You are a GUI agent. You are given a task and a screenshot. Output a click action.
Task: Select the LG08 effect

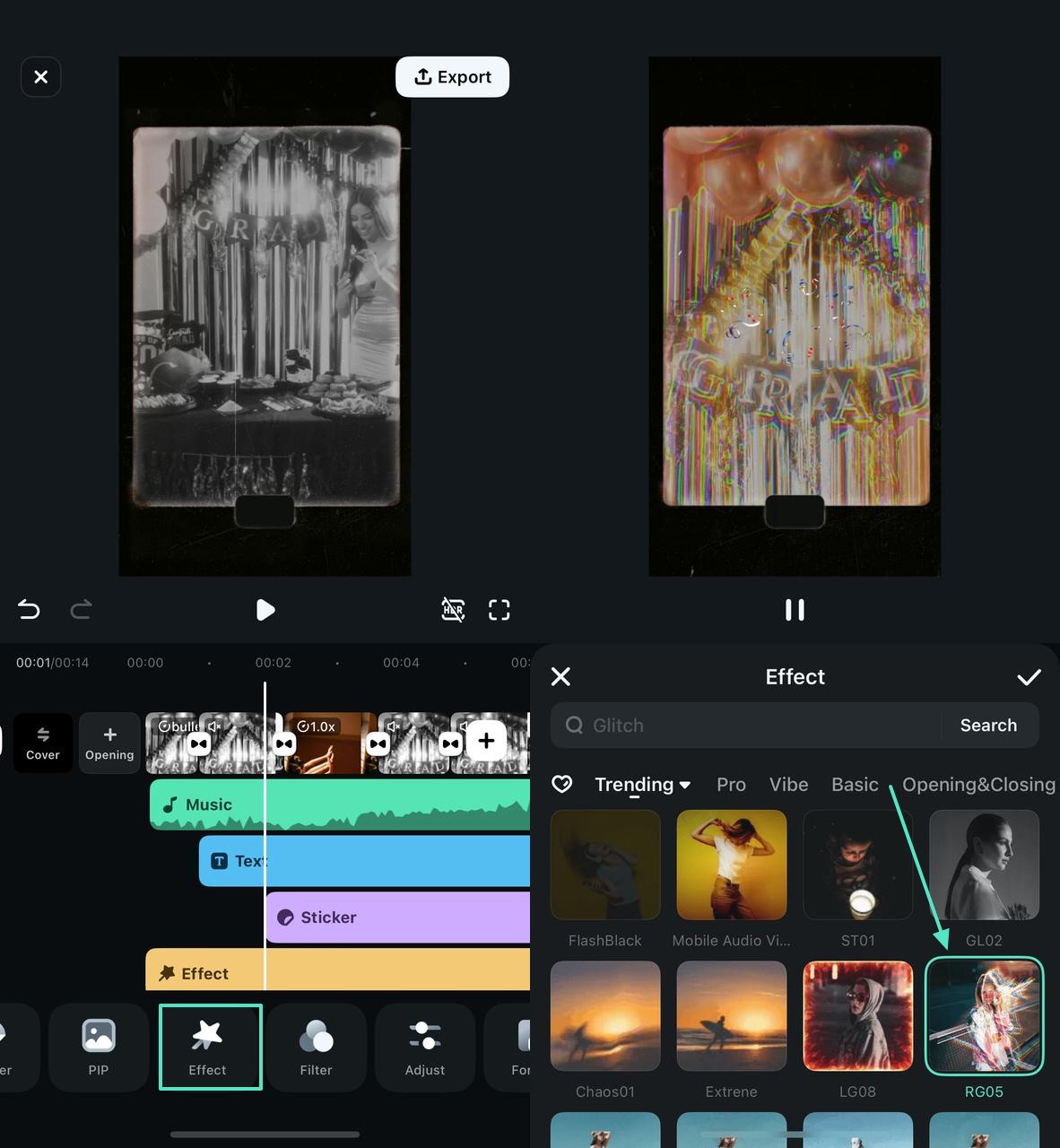[x=858, y=1016]
